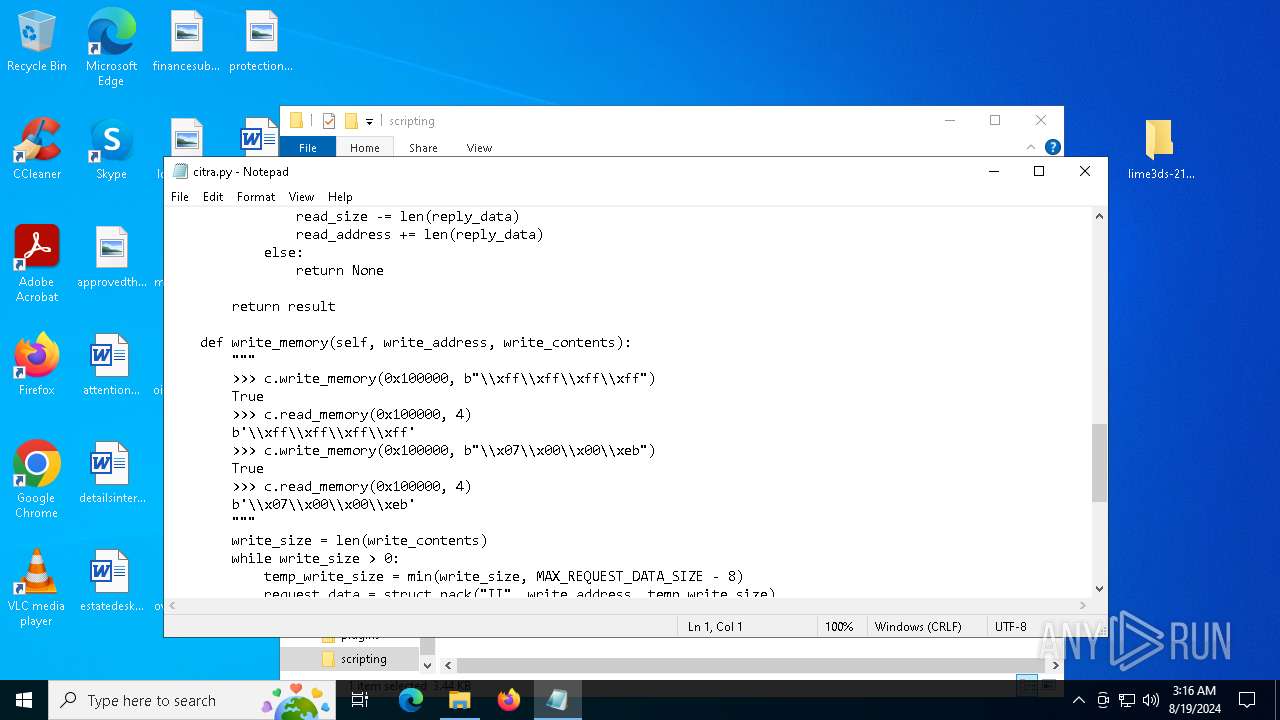Open the Notepad View menu
Viewport: 1280px width, 720px height.
click(301, 197)
